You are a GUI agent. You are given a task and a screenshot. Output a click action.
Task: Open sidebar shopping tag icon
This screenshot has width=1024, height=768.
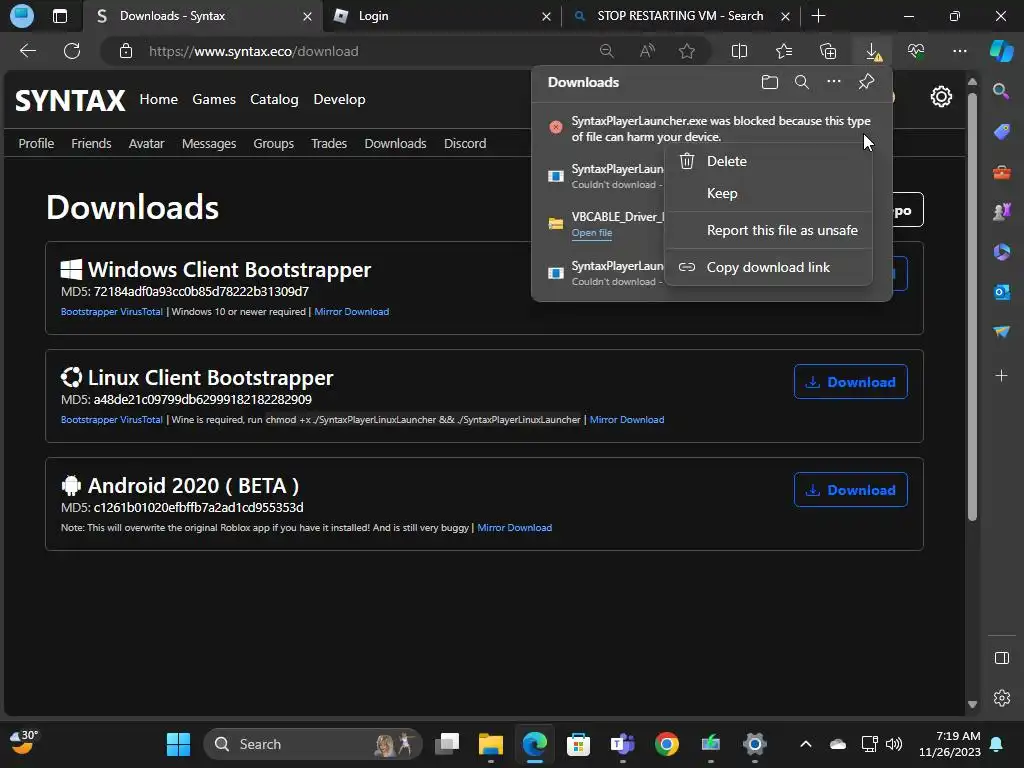coord(1001,132)
